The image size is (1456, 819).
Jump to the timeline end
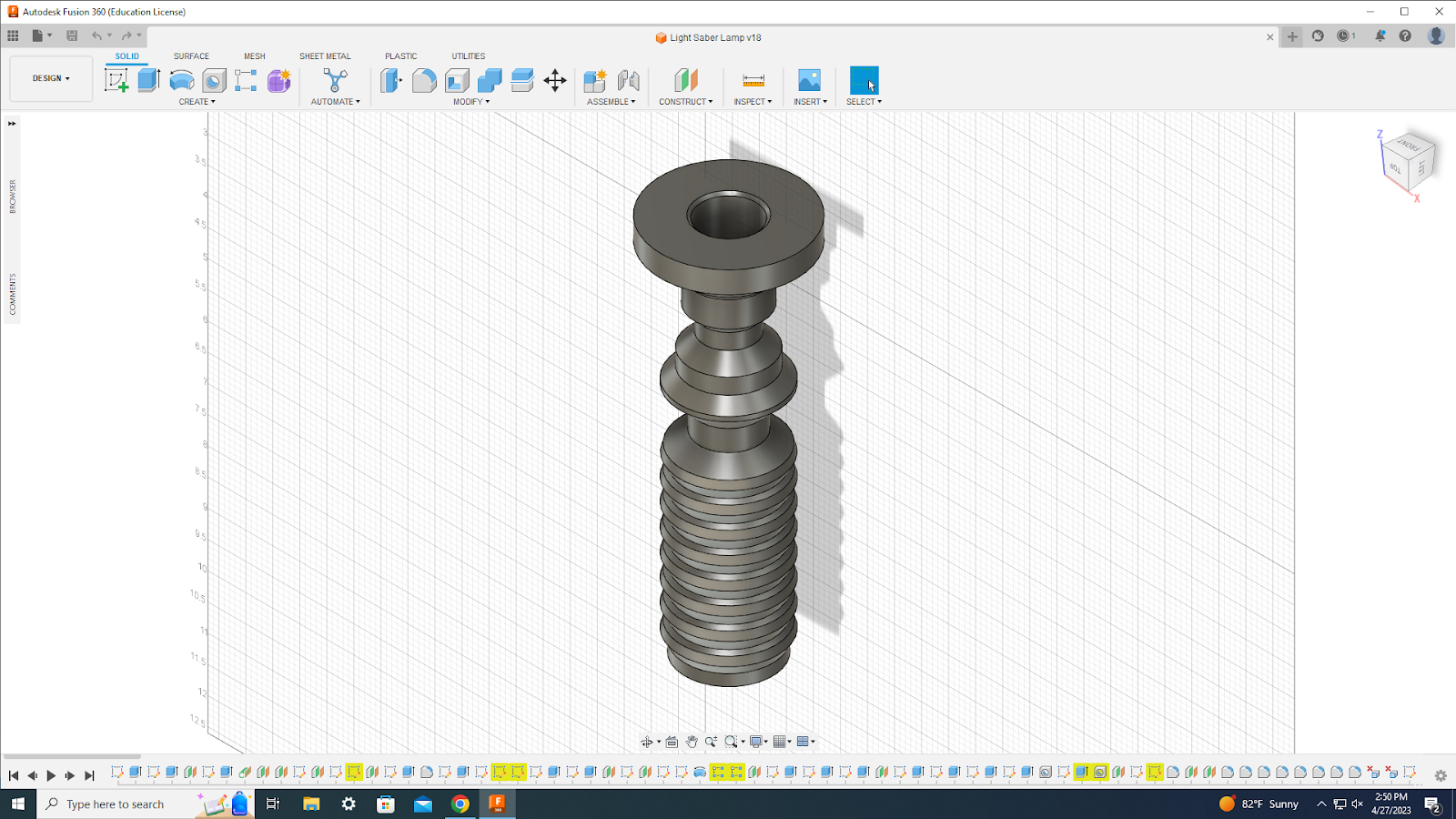[x=89, y=775]
